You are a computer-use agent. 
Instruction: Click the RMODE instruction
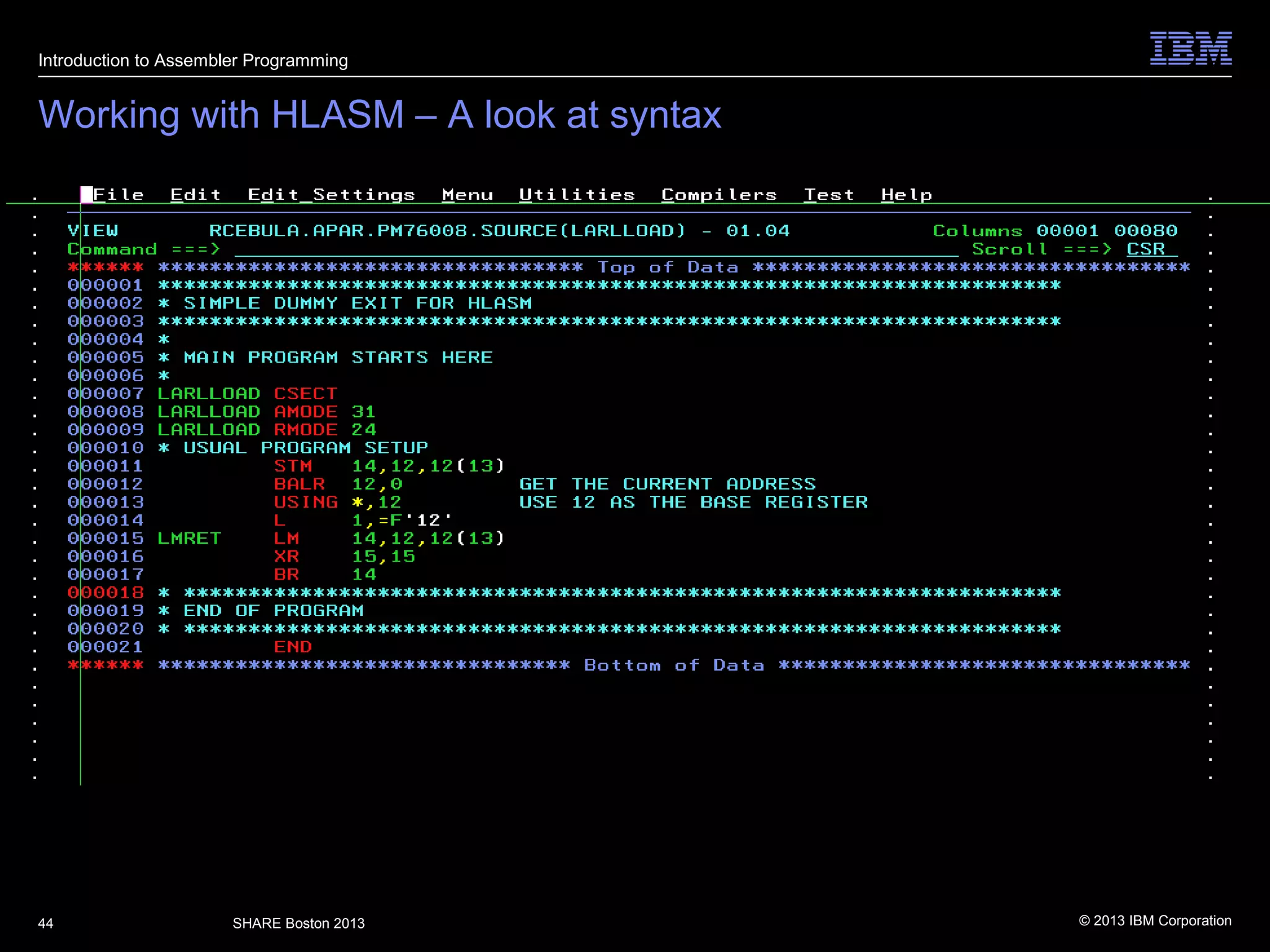tap(306, 430)
